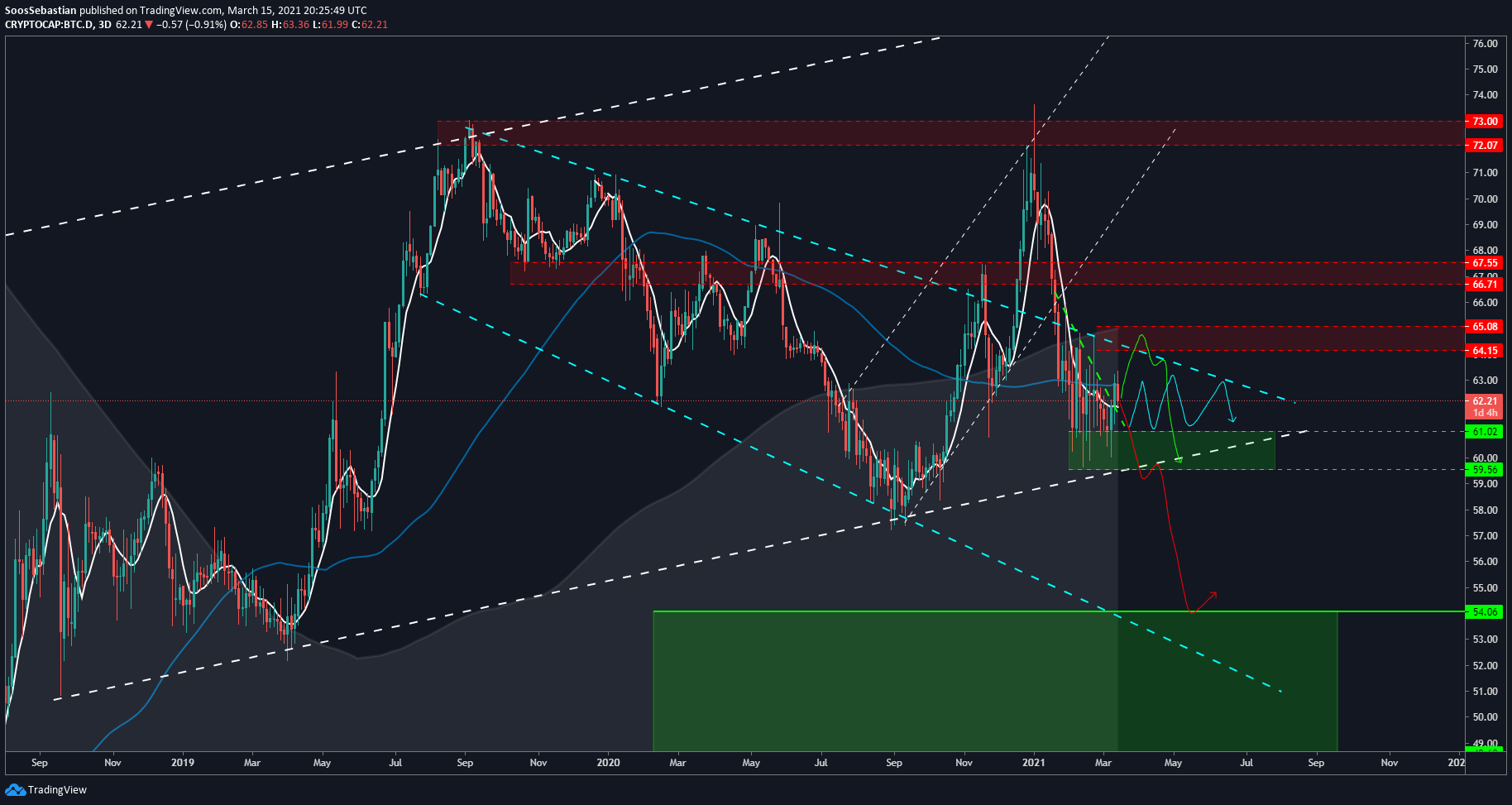
Task: Click the TradingView cloud logo icon
Action: point(15,790)
